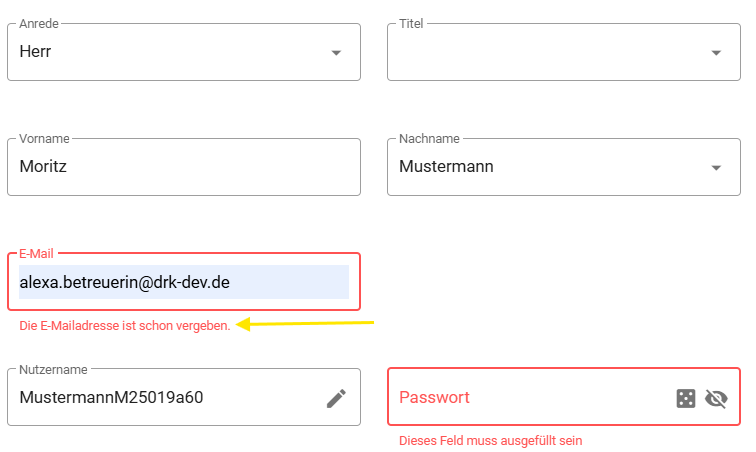Click the E-Mail field label
The width and height of the screenshot is (756, 452).
point(36,254)
